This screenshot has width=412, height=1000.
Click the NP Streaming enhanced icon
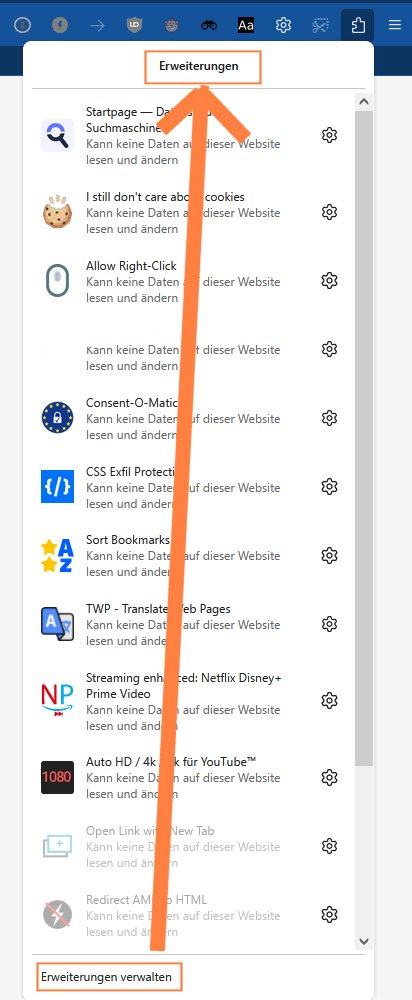pyautogui.click(x=57, y=701)
